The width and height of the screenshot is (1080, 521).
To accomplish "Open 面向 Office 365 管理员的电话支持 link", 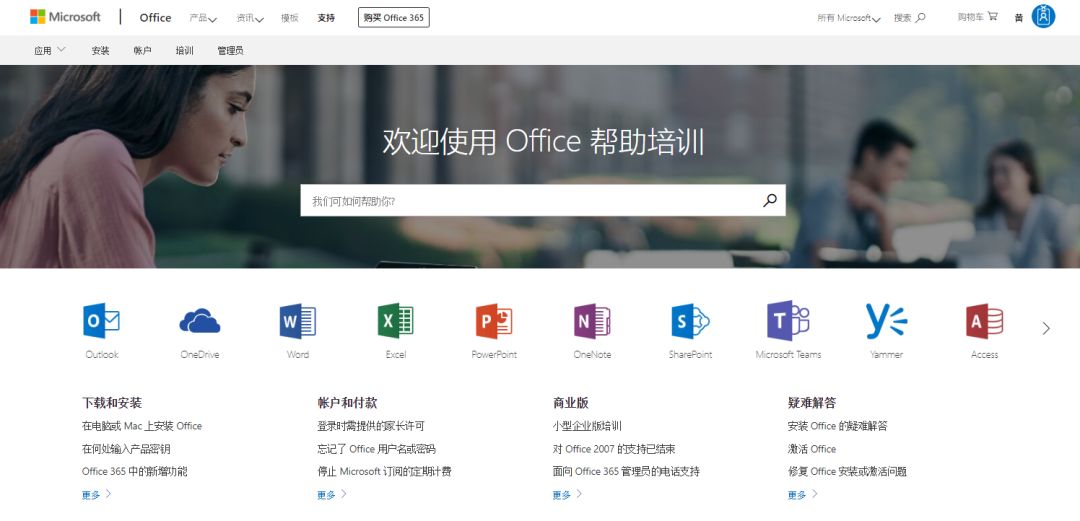I will tap(626, 471).
